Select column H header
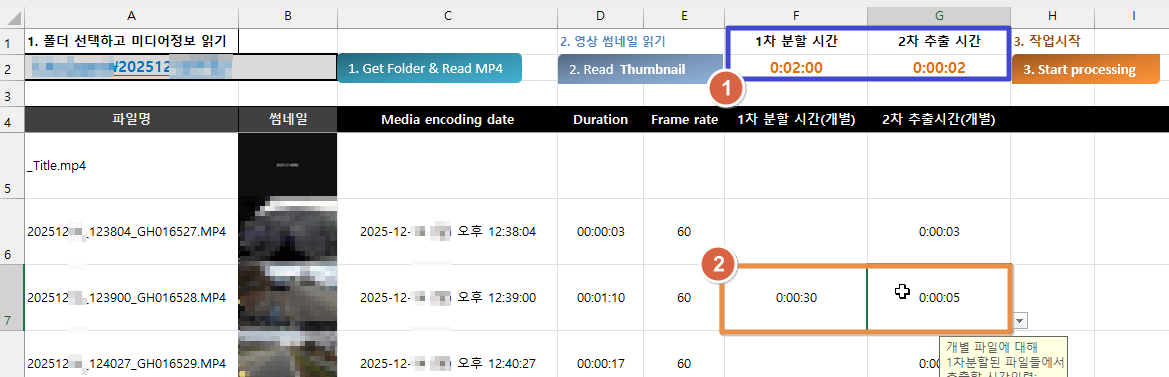This screenshot has width=1169, height=377. click(1052, 15)
